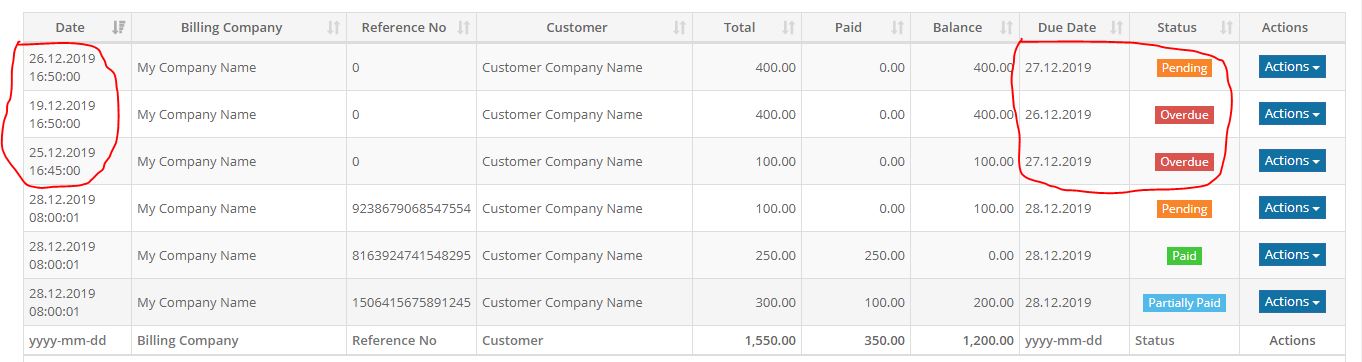Sort the Customer column using arrows
This screenshot has width=1362, height=362.
click(x=680, y=28)
